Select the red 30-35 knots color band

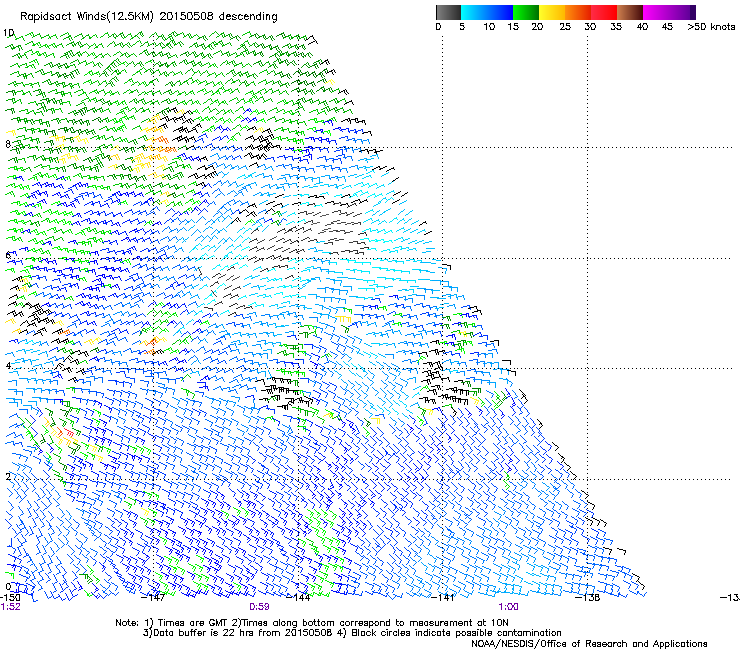604,12
